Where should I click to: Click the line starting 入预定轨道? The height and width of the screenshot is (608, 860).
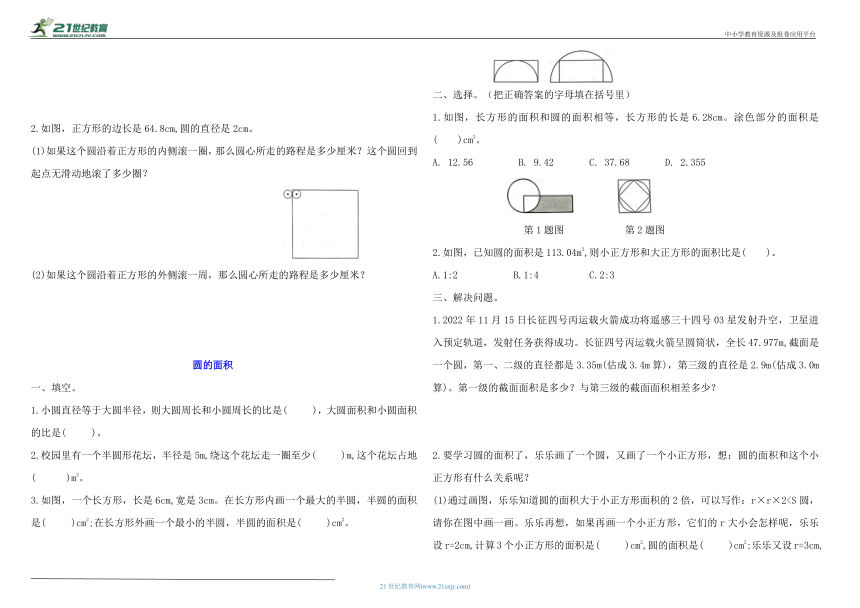coord(626,343)
